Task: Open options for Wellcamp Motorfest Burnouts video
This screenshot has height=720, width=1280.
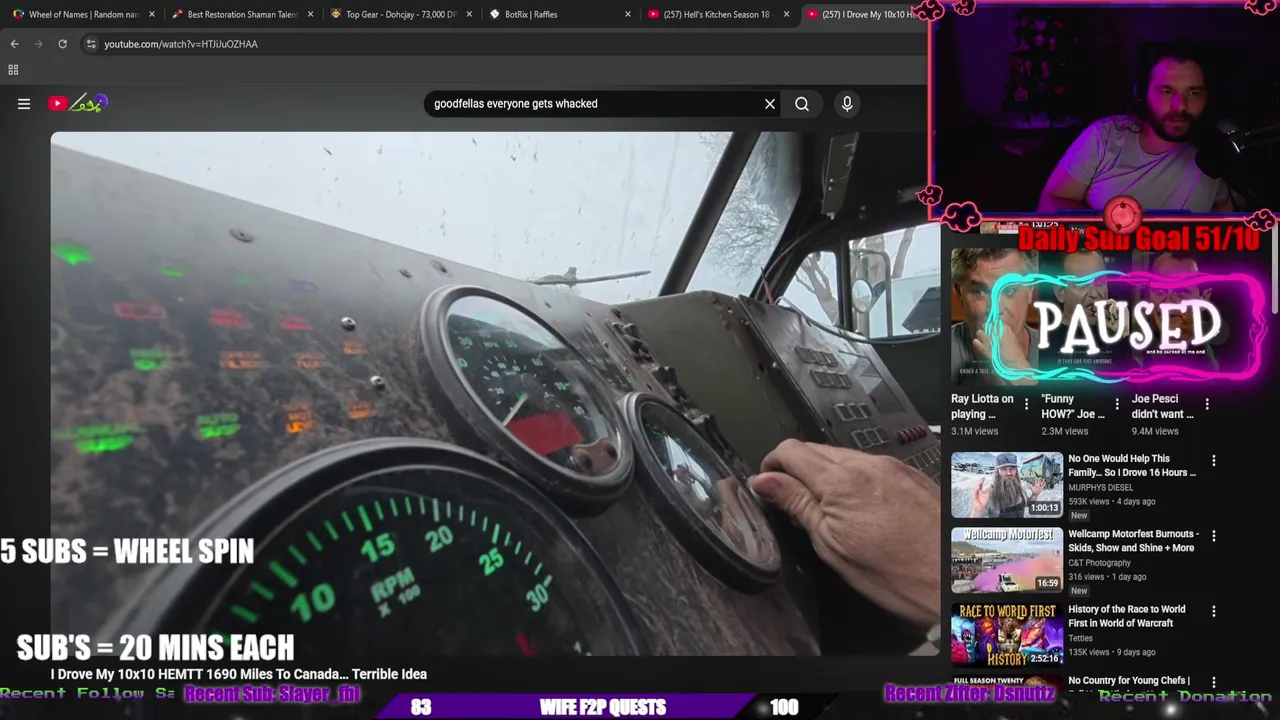Action: (x=1214, y=536)
